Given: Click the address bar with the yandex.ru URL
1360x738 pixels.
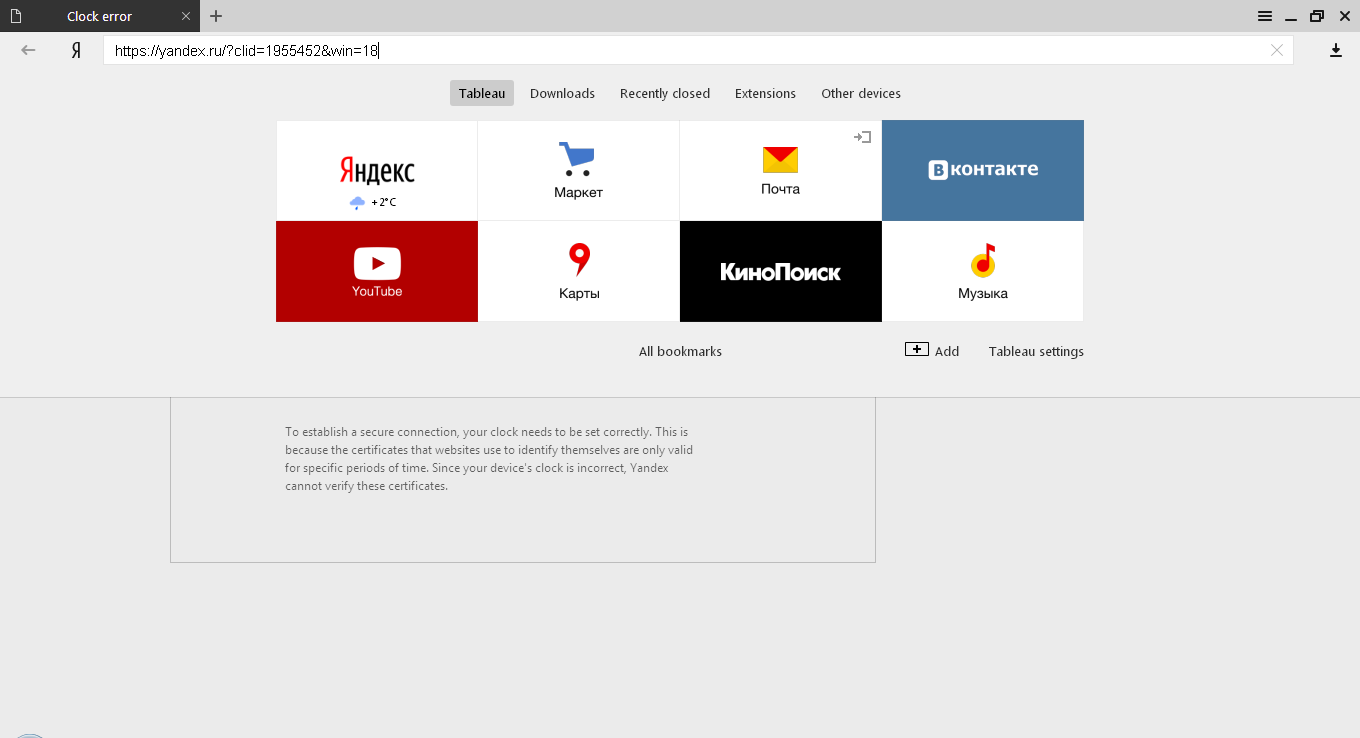Looking at the screenshot, I should click(x=400, y=49).
